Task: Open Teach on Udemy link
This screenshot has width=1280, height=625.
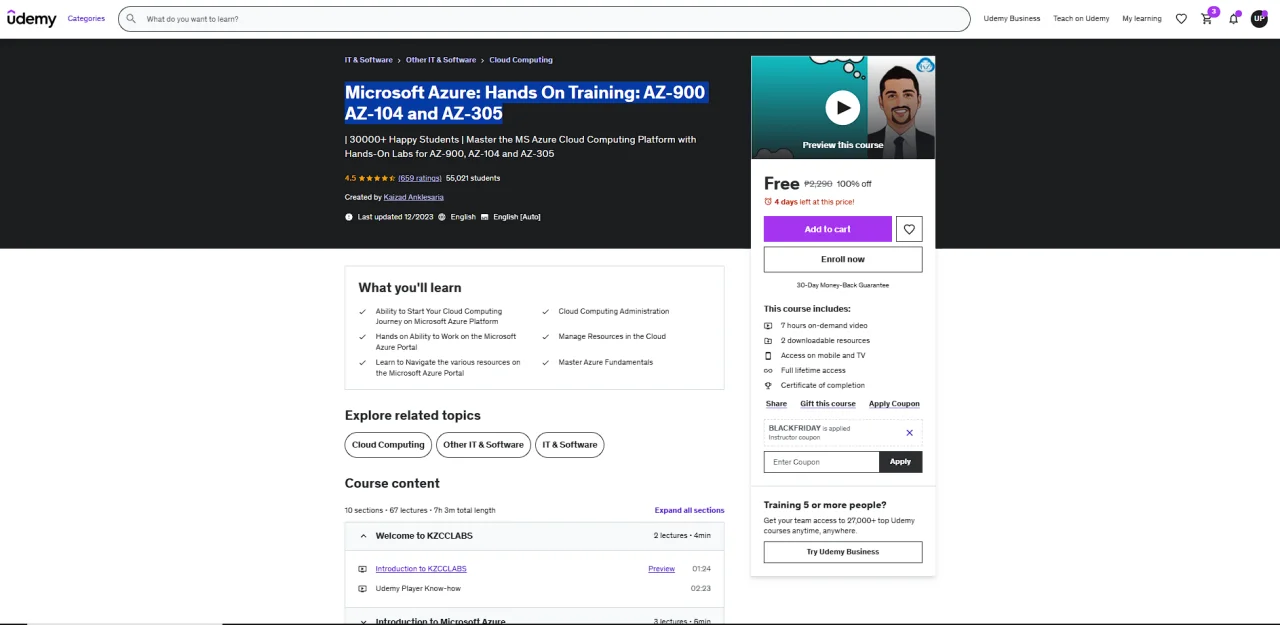Action: tap(1081, 18)
